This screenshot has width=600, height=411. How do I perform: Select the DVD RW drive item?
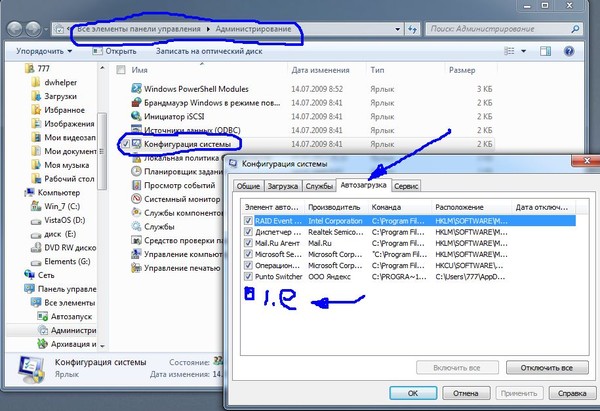point(64,248)
